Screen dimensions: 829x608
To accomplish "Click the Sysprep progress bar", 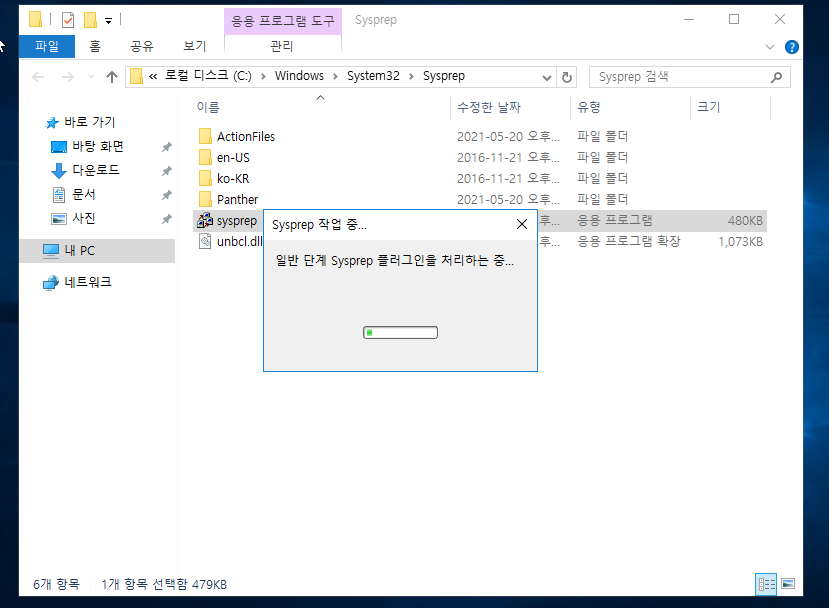I will pyautogui.click(x=400, y=333).
